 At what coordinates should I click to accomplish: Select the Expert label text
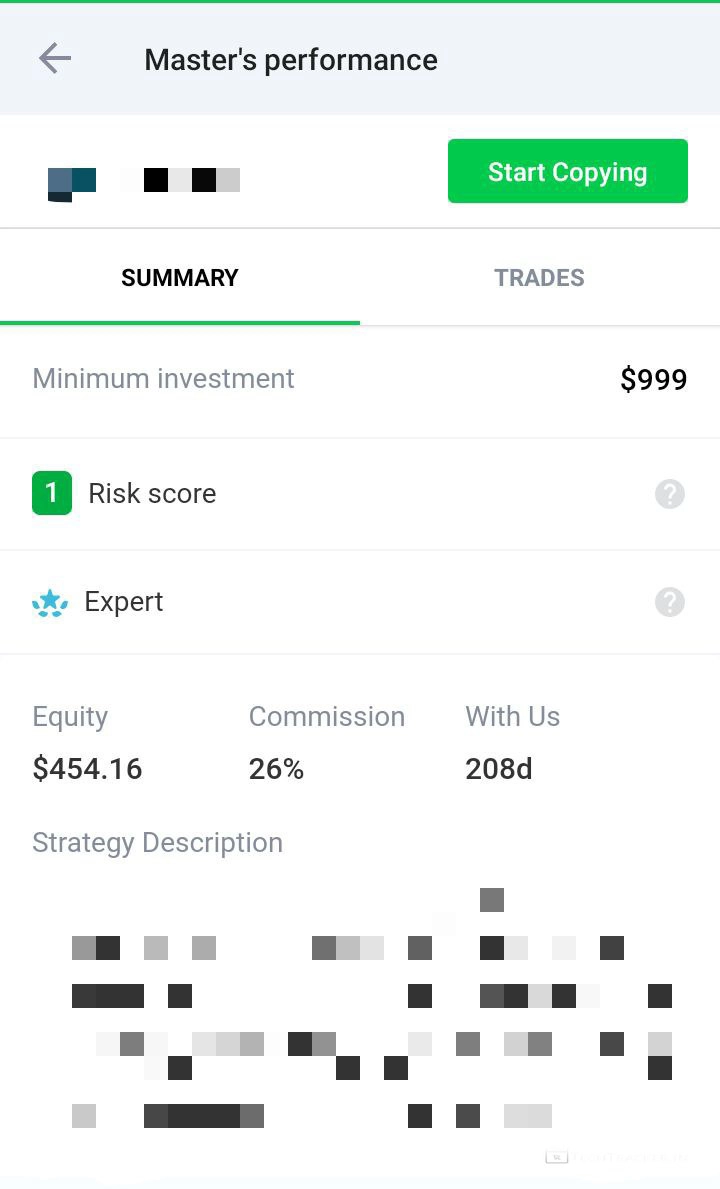(124, 602)
